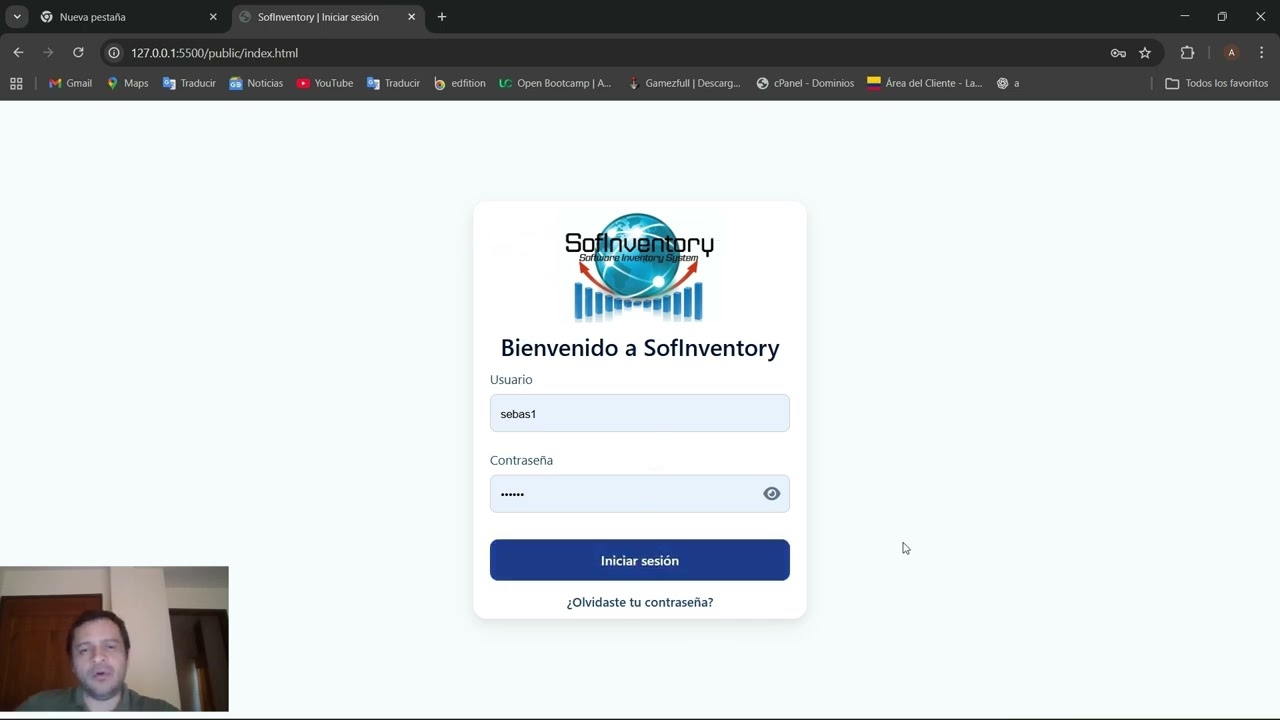This screenshot has height=720, width=1280.
Task: Open the cPanel - Dominios bookmark
Action: point(805,83)
